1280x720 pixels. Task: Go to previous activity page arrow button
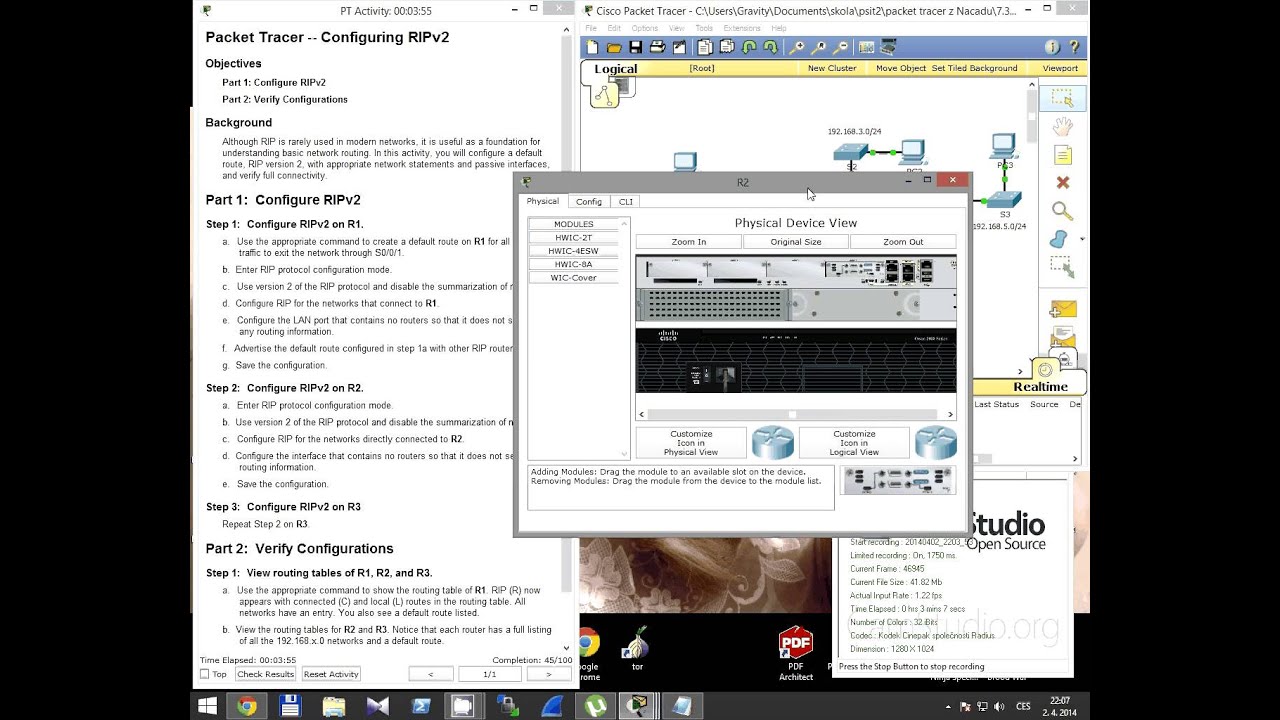pos(431,674)
